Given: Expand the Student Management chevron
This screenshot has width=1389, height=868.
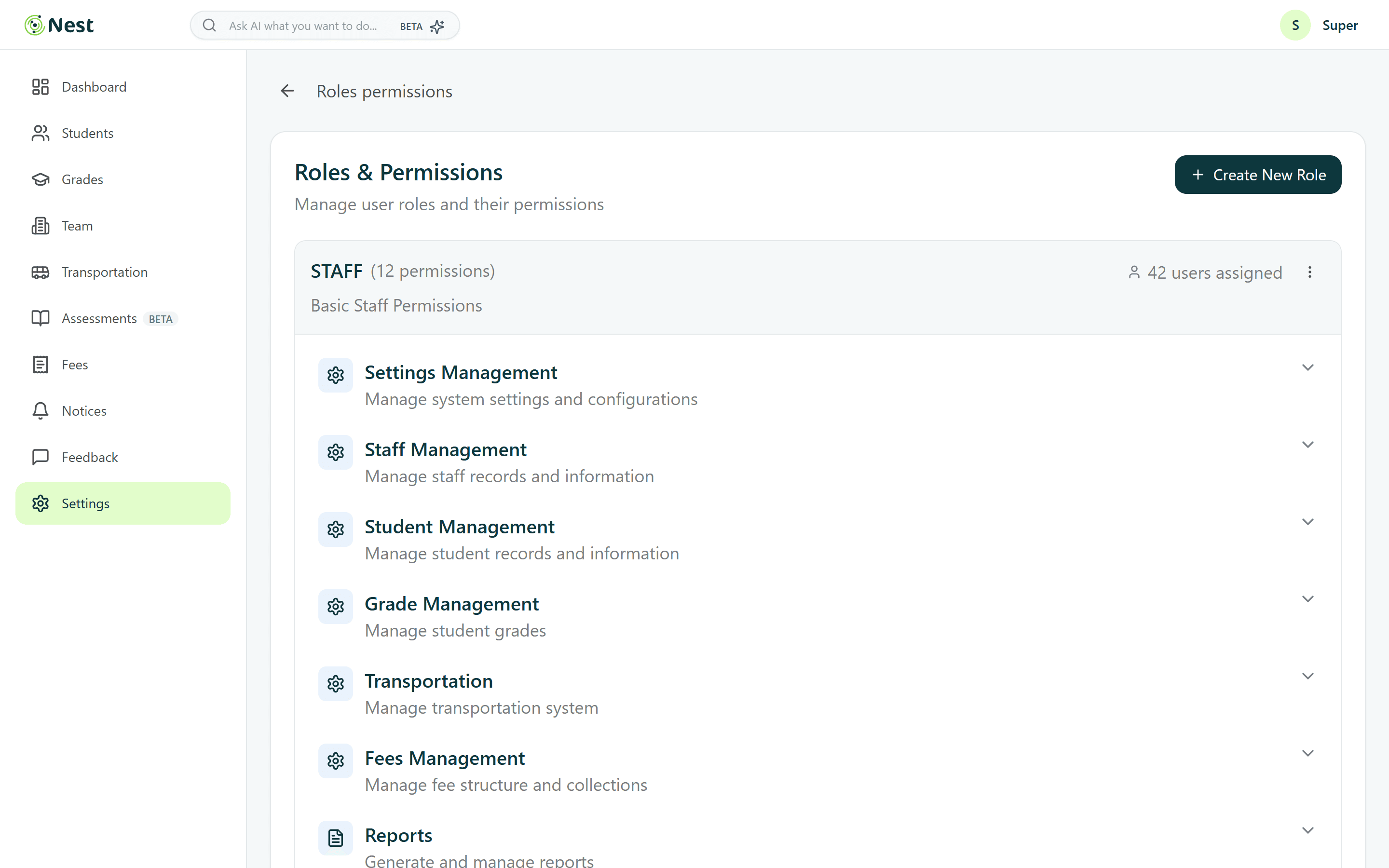Looking at the screenshot, I should click(x=1308, y=522).
